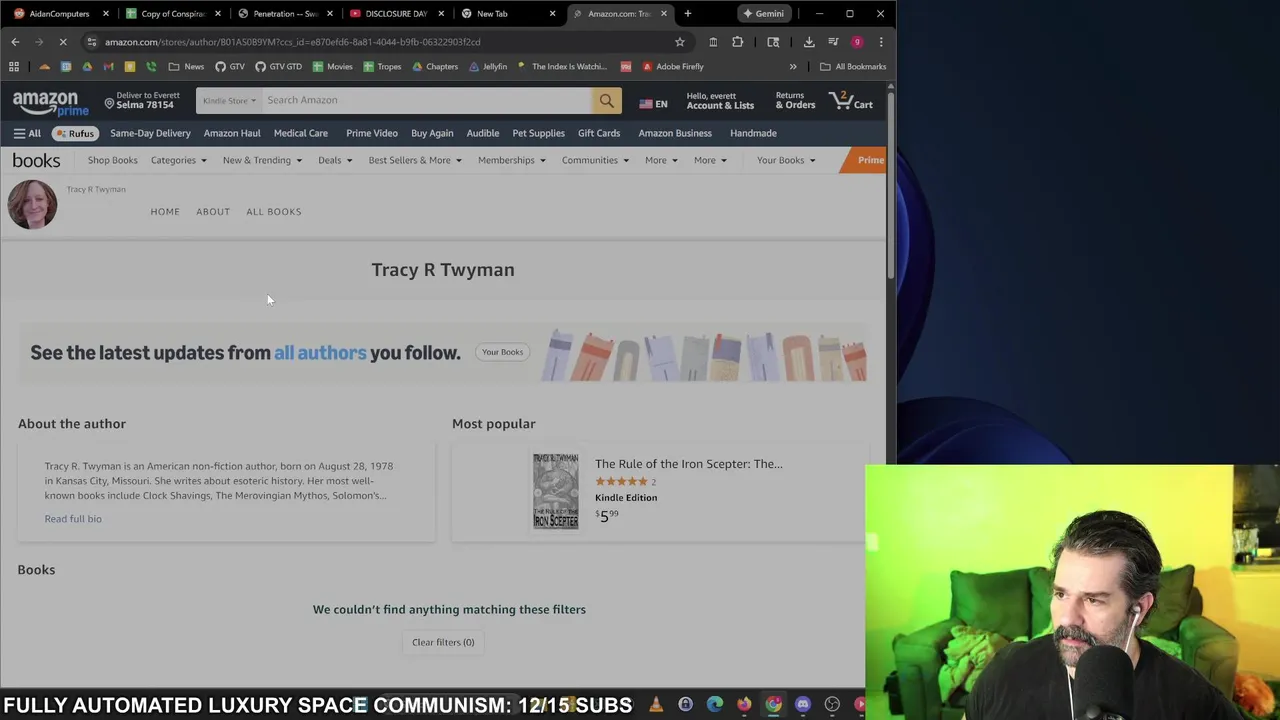Open Prime Video link

tap(372, 133)
